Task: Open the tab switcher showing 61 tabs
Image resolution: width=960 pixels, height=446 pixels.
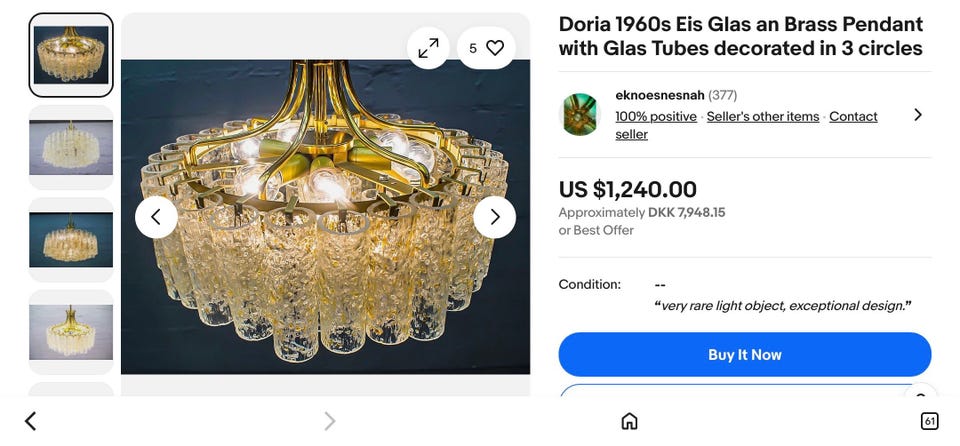Action: (929, 421)
